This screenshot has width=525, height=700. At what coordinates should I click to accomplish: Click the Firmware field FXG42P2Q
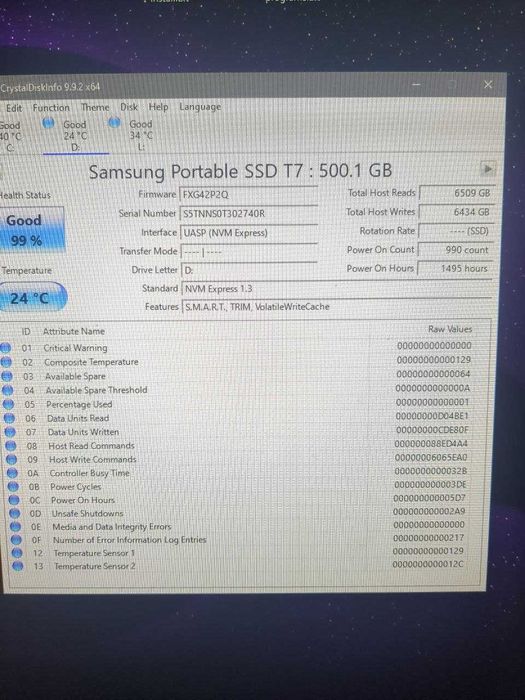click(249, 195)
